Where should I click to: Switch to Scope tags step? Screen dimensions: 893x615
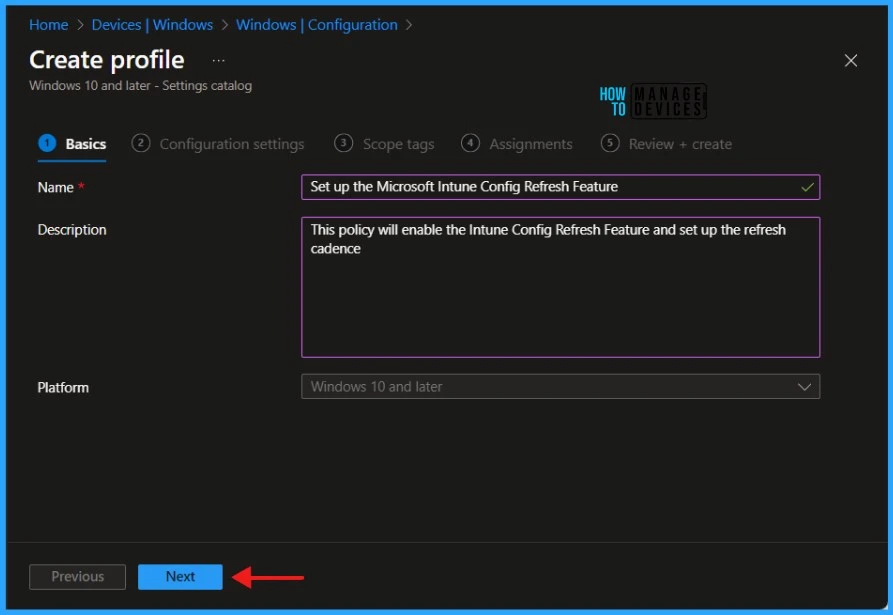[x=384, y=144]
